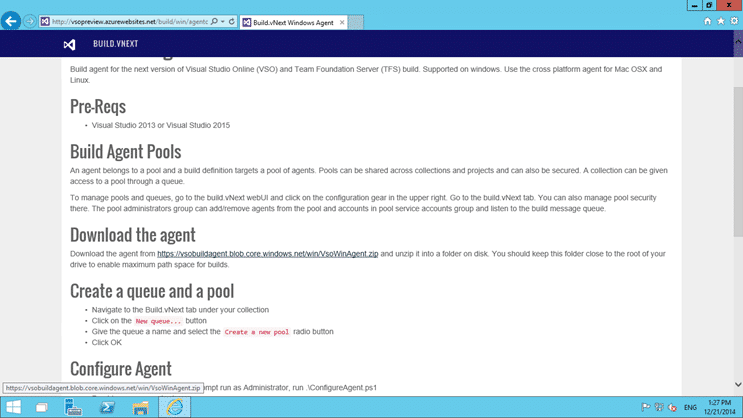Click the site favicon in address bar
The height and width of the screenshot is (418, 743).
pos(45,22)
